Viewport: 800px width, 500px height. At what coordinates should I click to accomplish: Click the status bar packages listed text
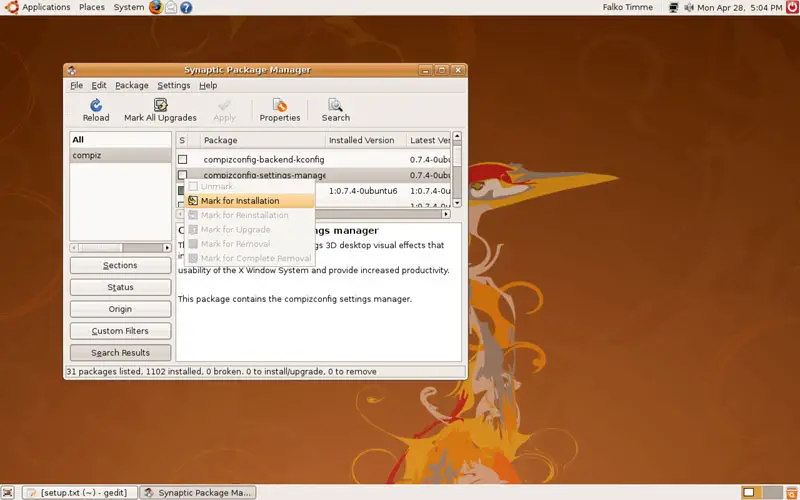(x=221, y=371)
